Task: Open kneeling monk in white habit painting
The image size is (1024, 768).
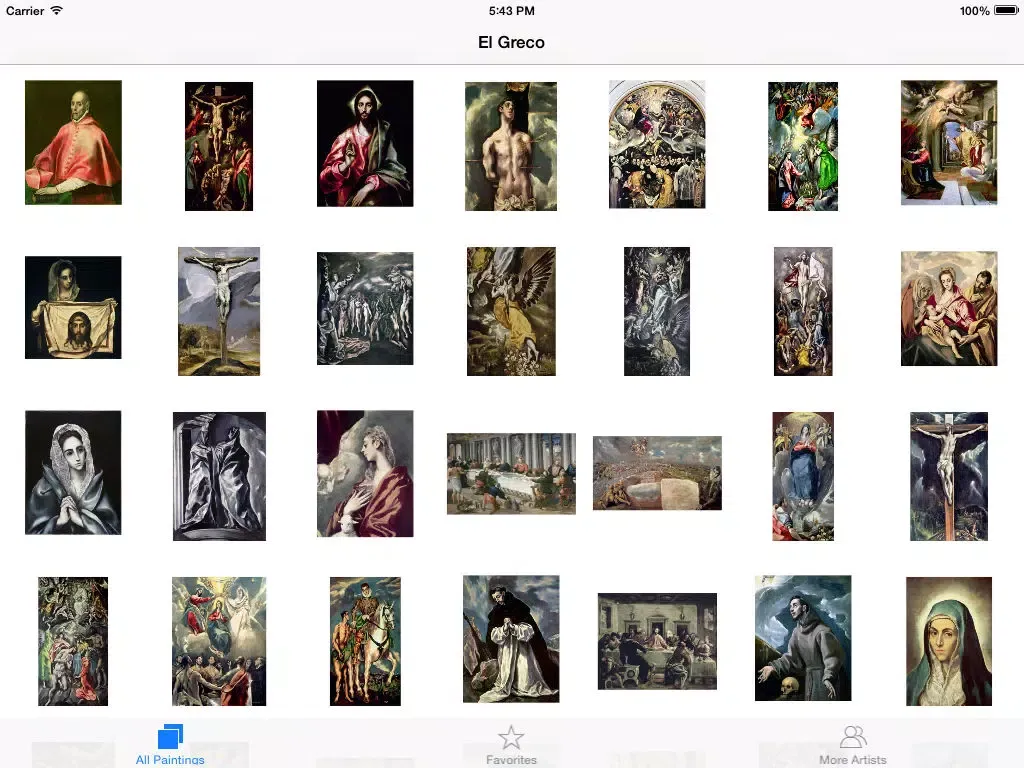Action: click(x=511, y=639)
